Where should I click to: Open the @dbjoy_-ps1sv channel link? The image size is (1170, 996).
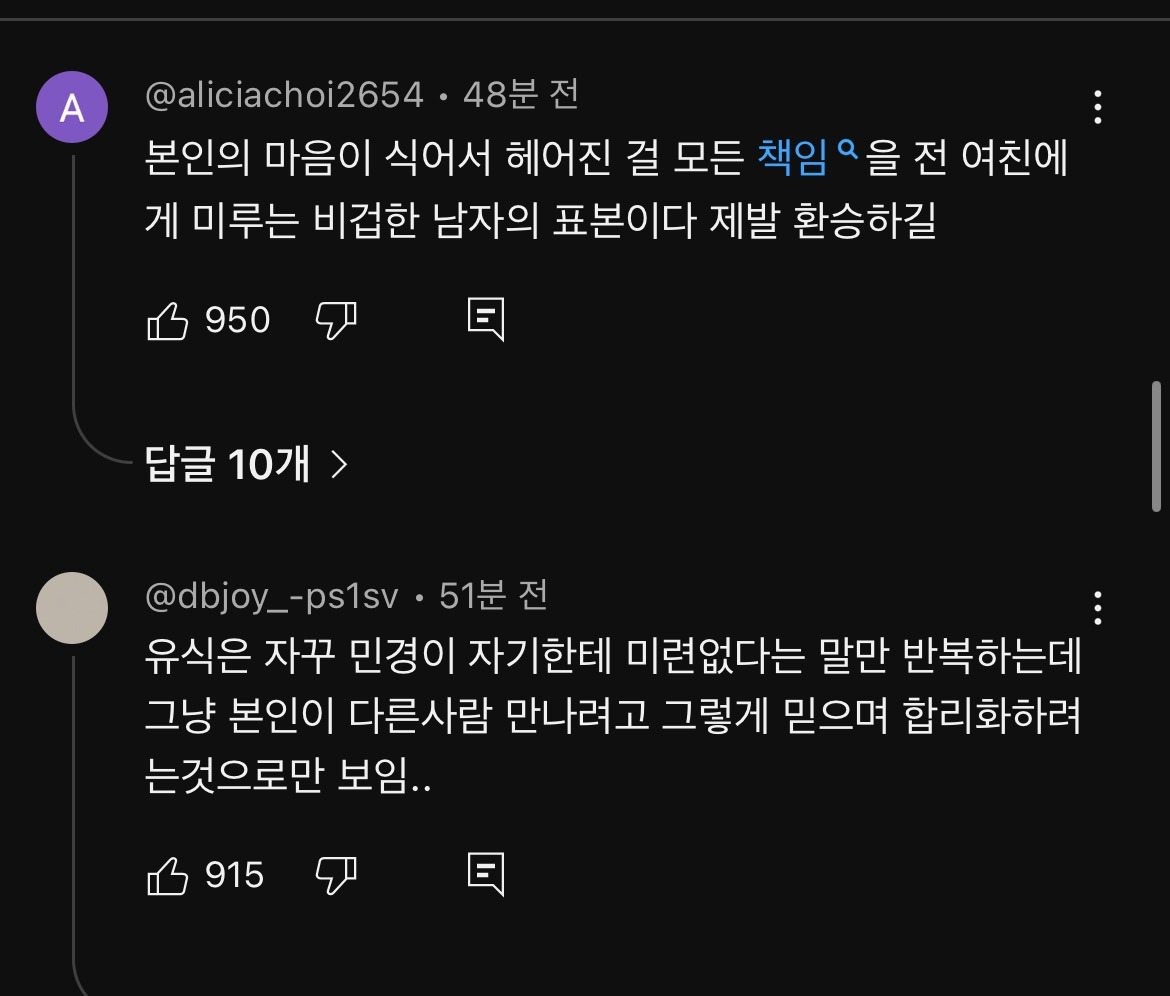point(272,597)
